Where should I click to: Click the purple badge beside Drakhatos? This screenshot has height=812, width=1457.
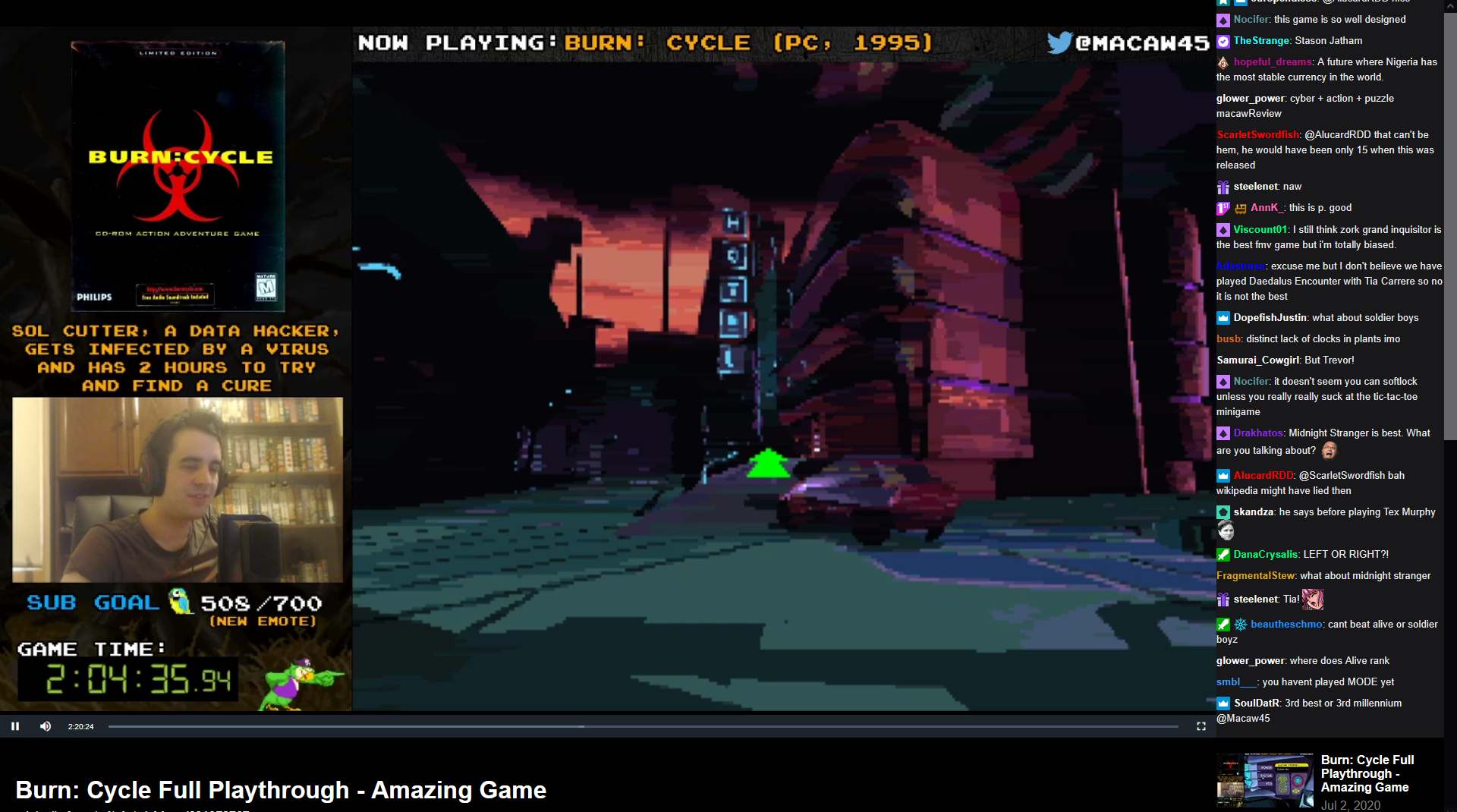(1223, 433)
